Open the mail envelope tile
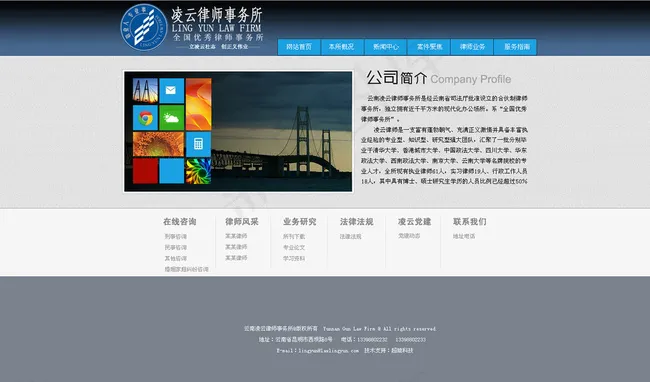This screenshot has width=650, height=382. pyautogui.click(x=171, y=90)
